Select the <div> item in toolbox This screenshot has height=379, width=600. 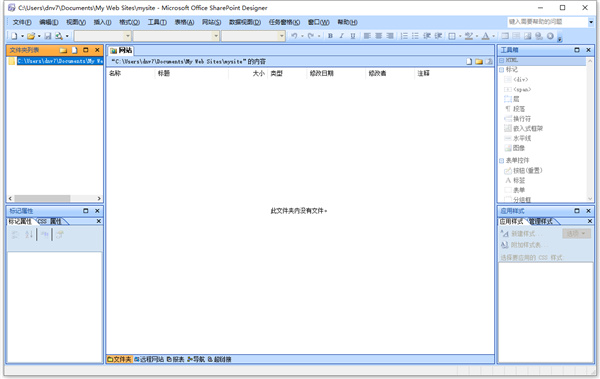[517, 80]
